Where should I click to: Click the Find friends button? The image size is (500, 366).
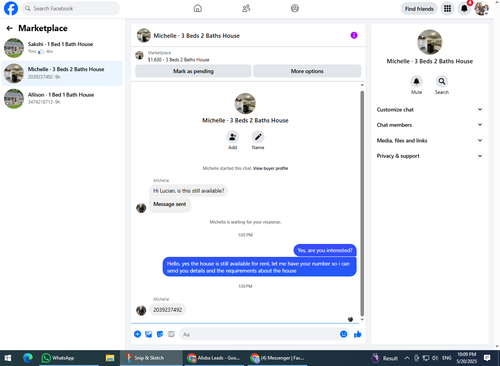(419, 9)
